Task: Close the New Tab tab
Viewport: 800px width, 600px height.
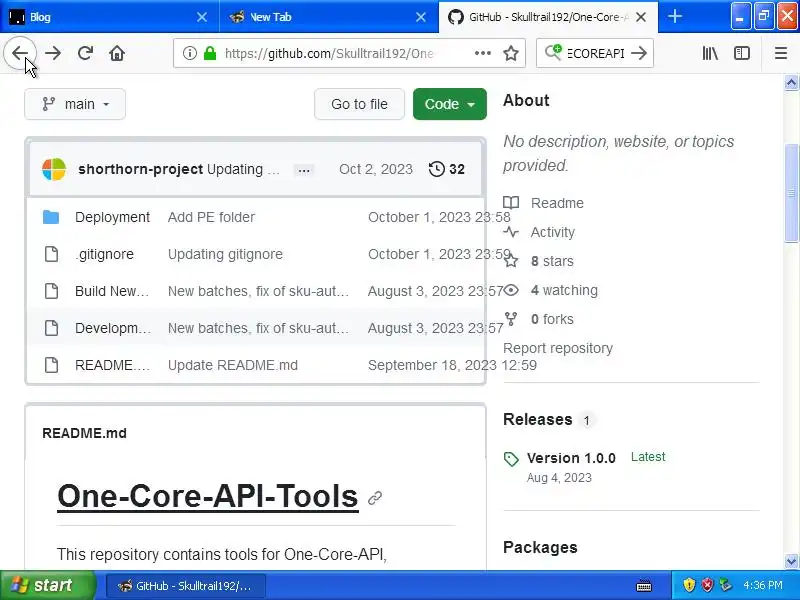Action: click(x=420, y=17)
